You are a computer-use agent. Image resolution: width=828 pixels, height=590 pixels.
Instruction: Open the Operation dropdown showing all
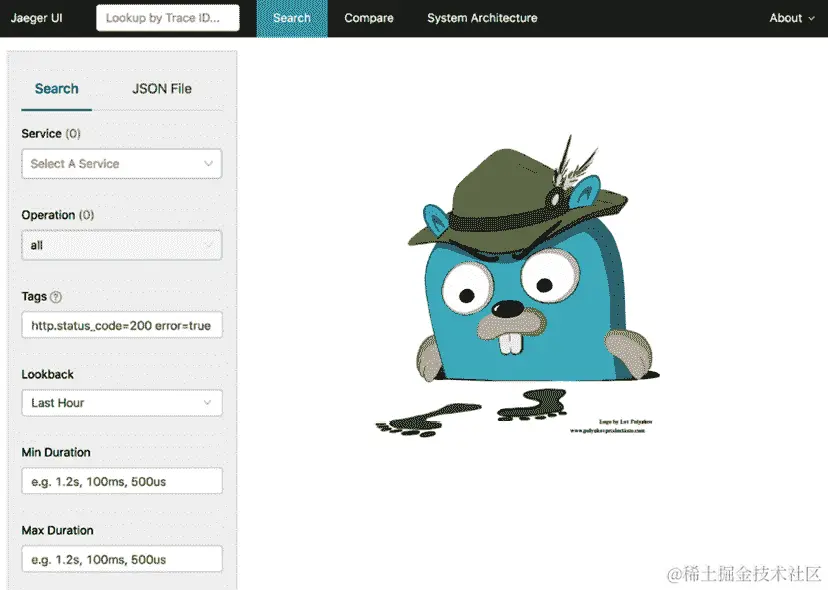(x=120, y=245)
